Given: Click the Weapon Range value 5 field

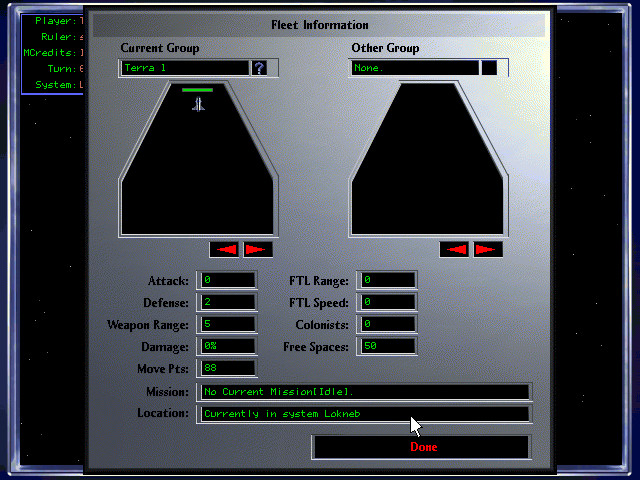Looking at the screenshot, I should click(227, 324).
